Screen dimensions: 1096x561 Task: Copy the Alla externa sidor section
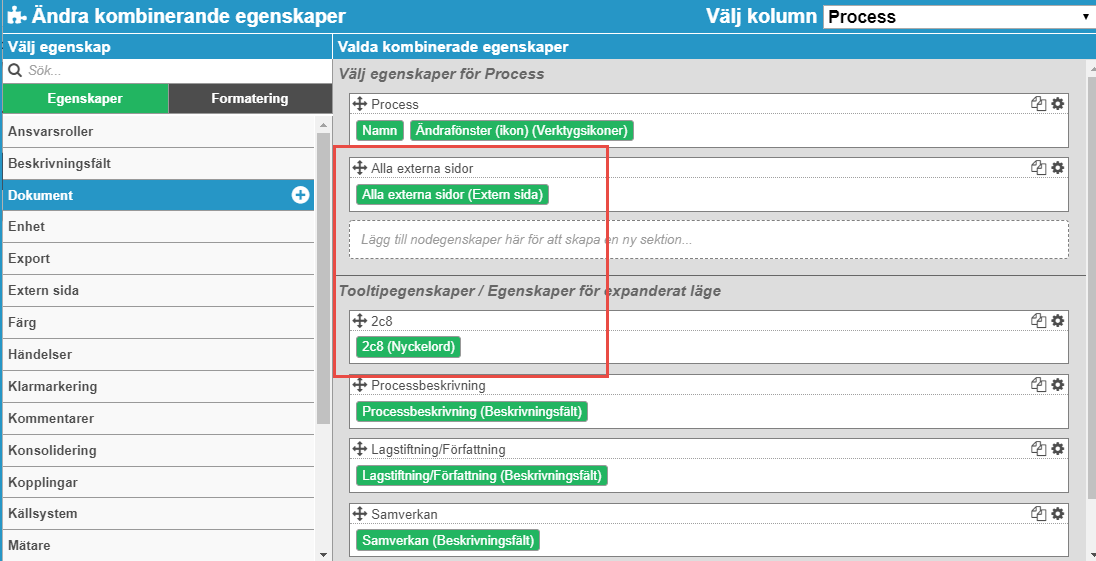coord(1039,168)
